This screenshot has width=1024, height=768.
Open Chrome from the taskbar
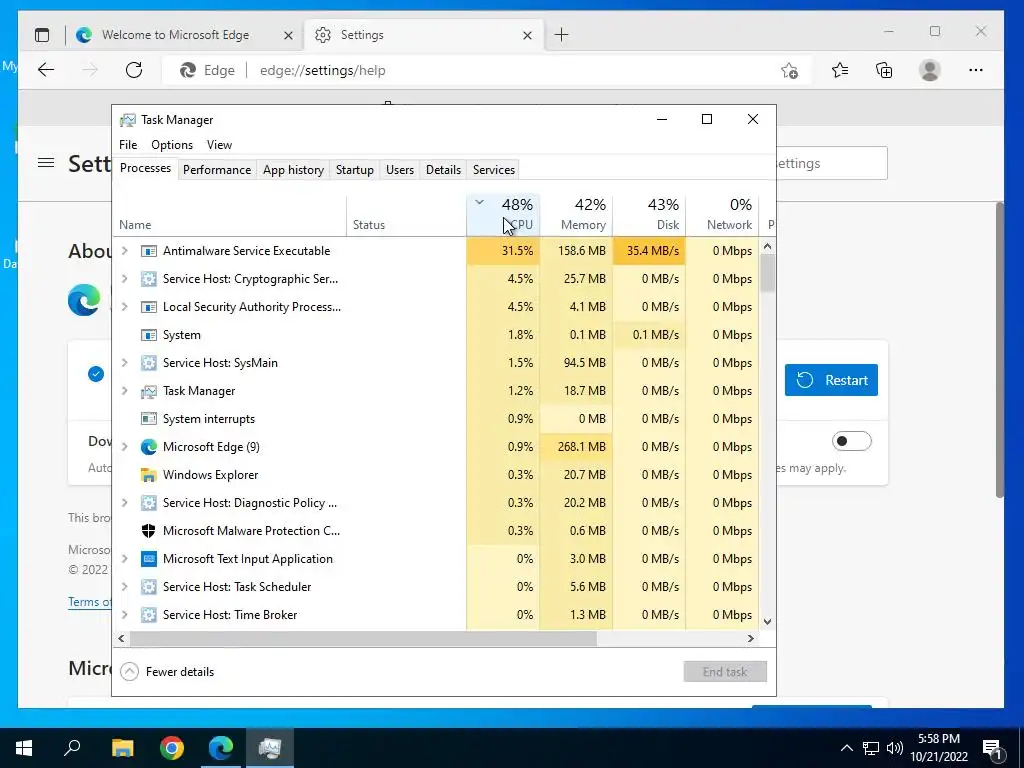pos(172,748)
